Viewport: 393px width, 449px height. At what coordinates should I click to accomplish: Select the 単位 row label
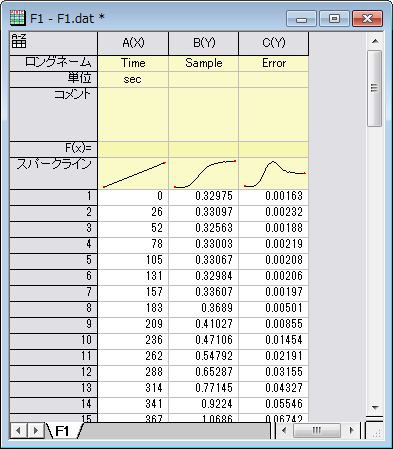click(x=53, y=80)
